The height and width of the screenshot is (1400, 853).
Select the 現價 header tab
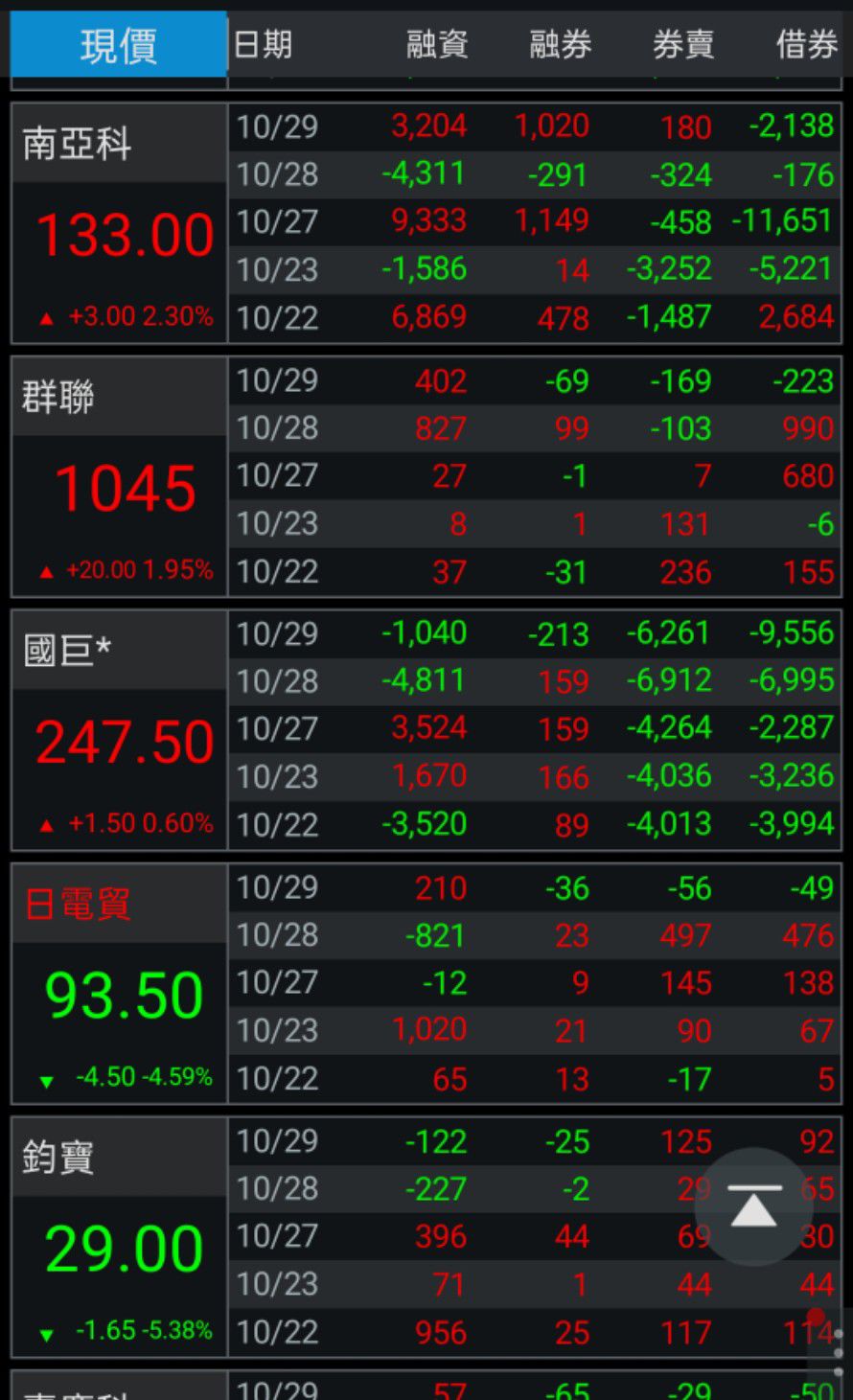119,45
